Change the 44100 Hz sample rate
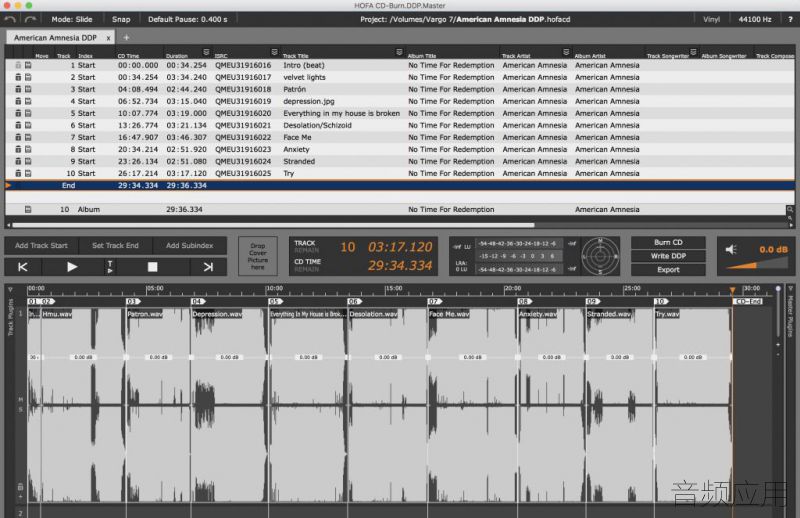800x518 pixels. coord(755,19)
